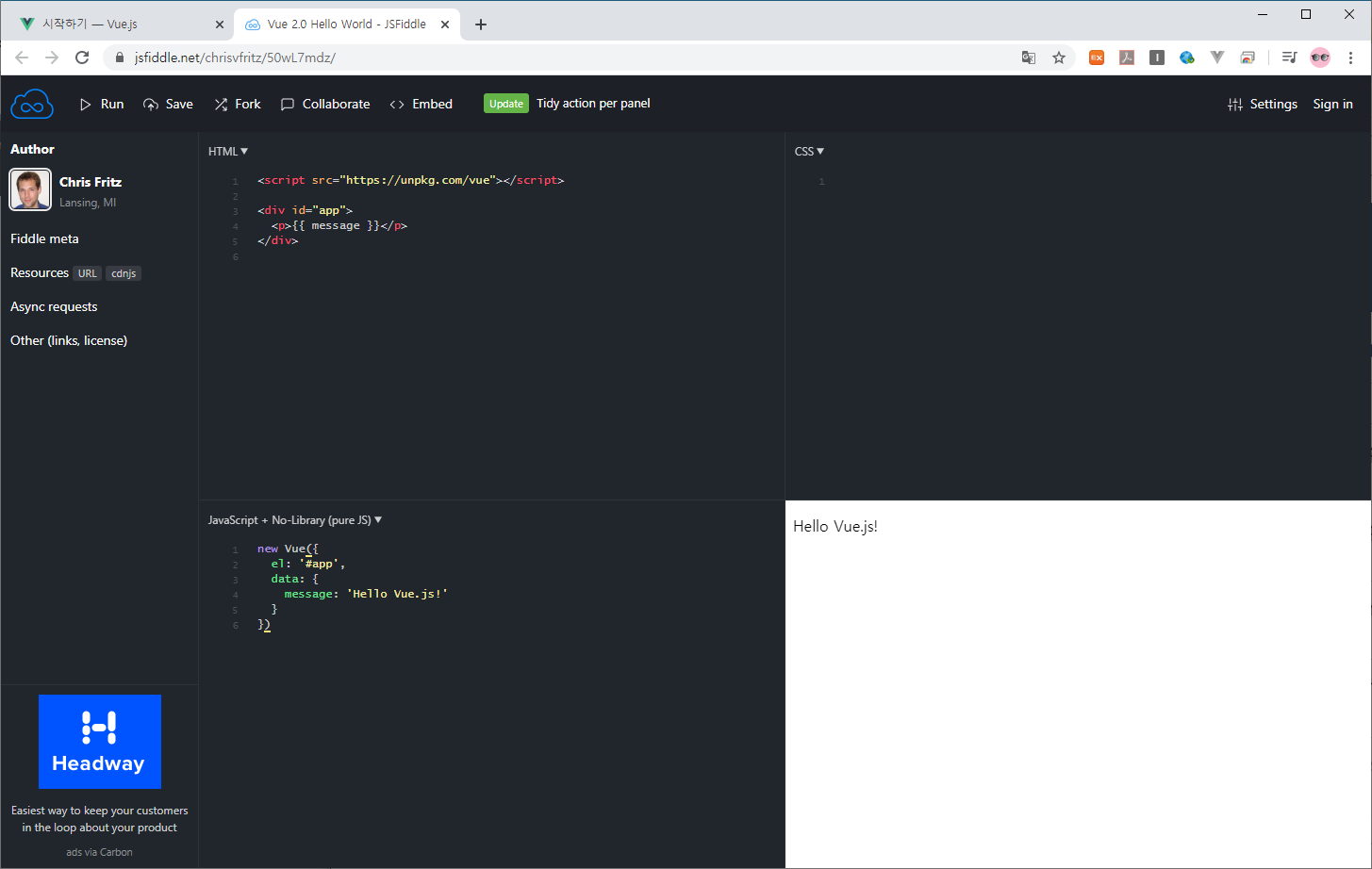The width and height of the screenshot is (1372, 869).
Task: Expand Async requests section
Action: pyautogui.click(x=54, y=306)
